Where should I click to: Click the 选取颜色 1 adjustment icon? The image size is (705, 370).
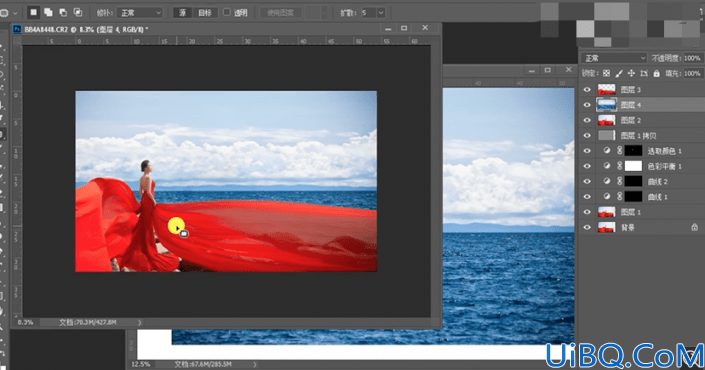pyautogui.click(x=607, y=151)
